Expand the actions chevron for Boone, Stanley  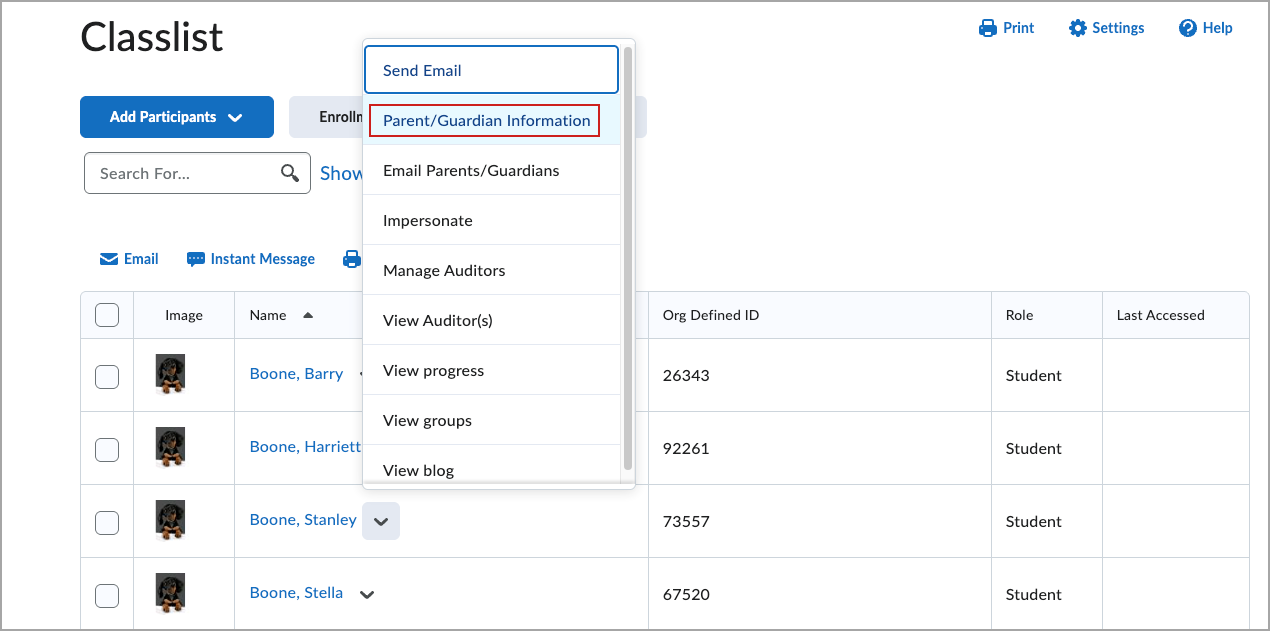[381, 521]
